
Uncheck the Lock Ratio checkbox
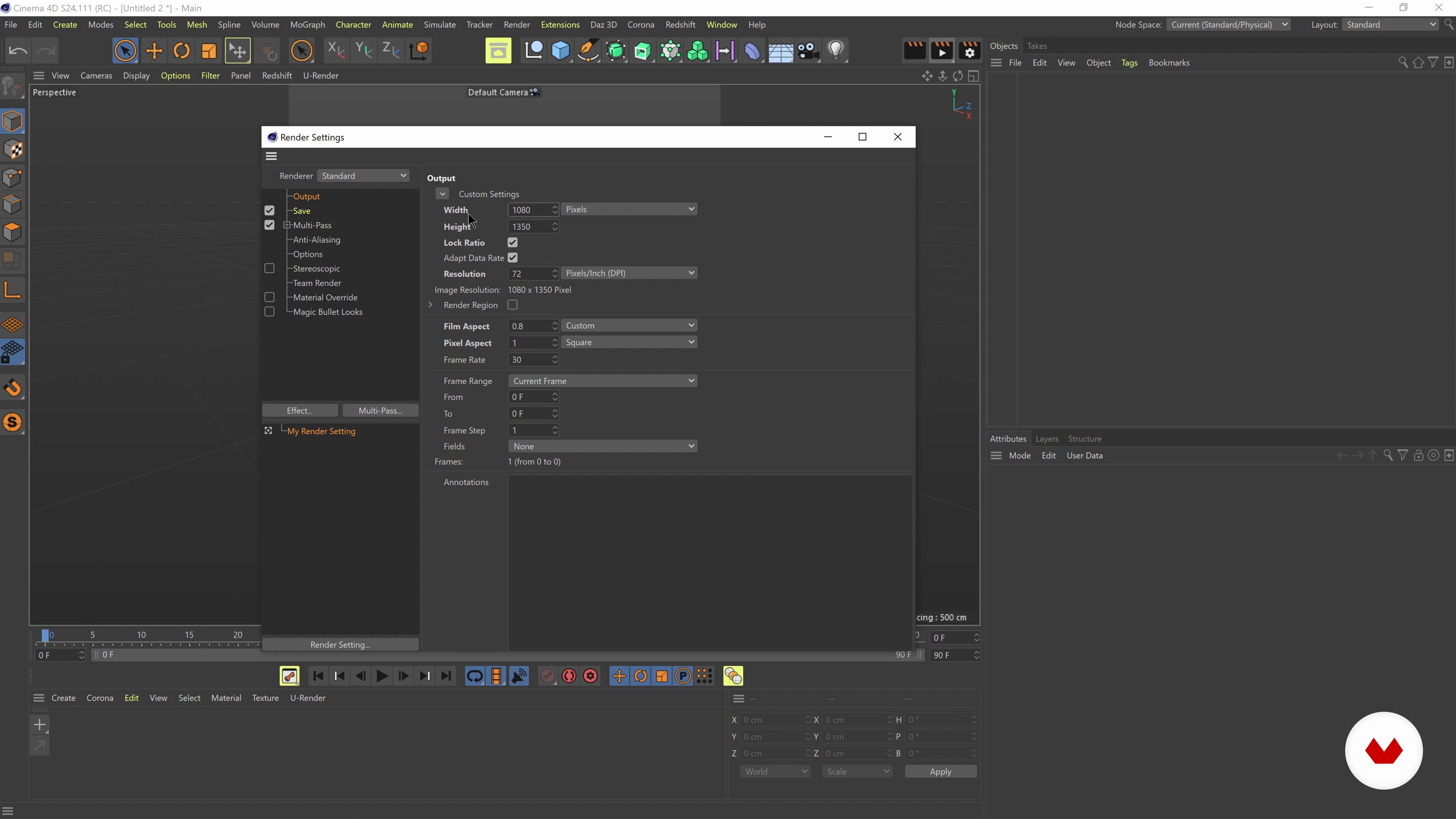click(513, 243)
